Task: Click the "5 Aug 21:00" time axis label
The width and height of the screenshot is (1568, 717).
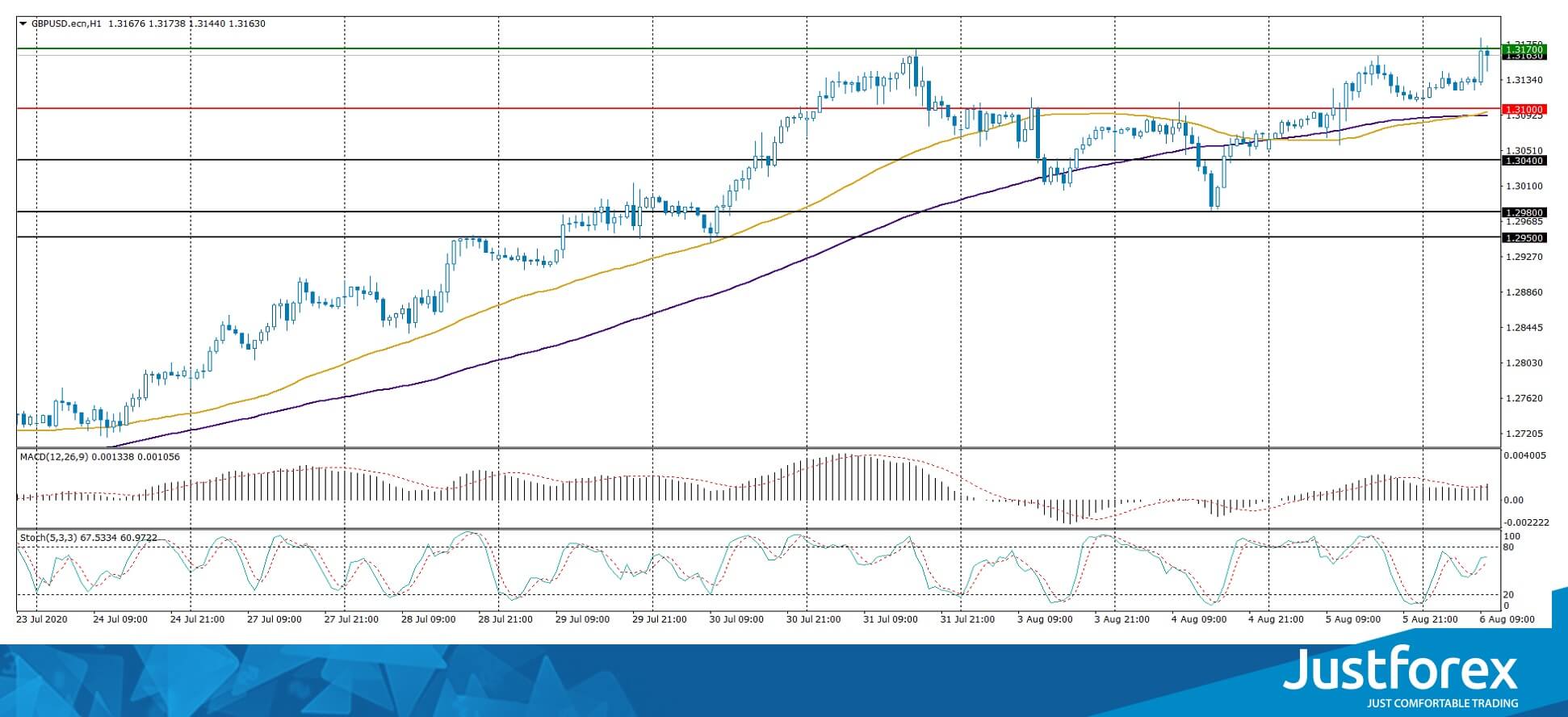Action: click(1430, 620)
